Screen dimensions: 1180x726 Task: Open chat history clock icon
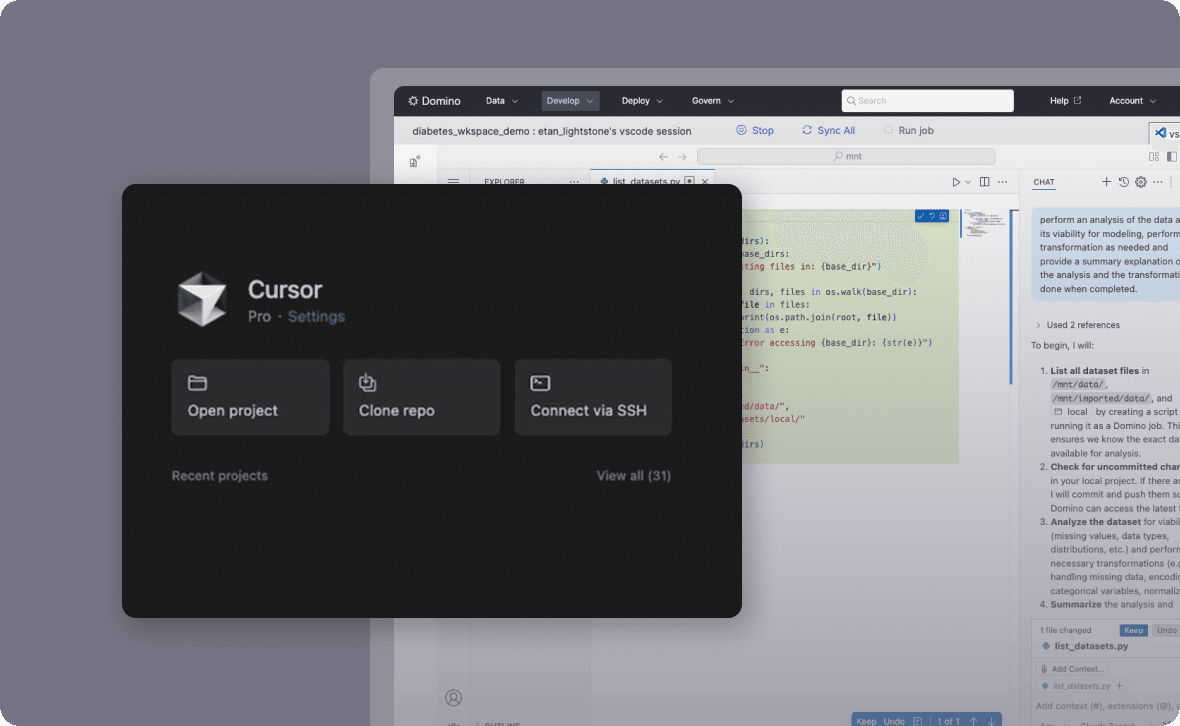point(1123,182)
